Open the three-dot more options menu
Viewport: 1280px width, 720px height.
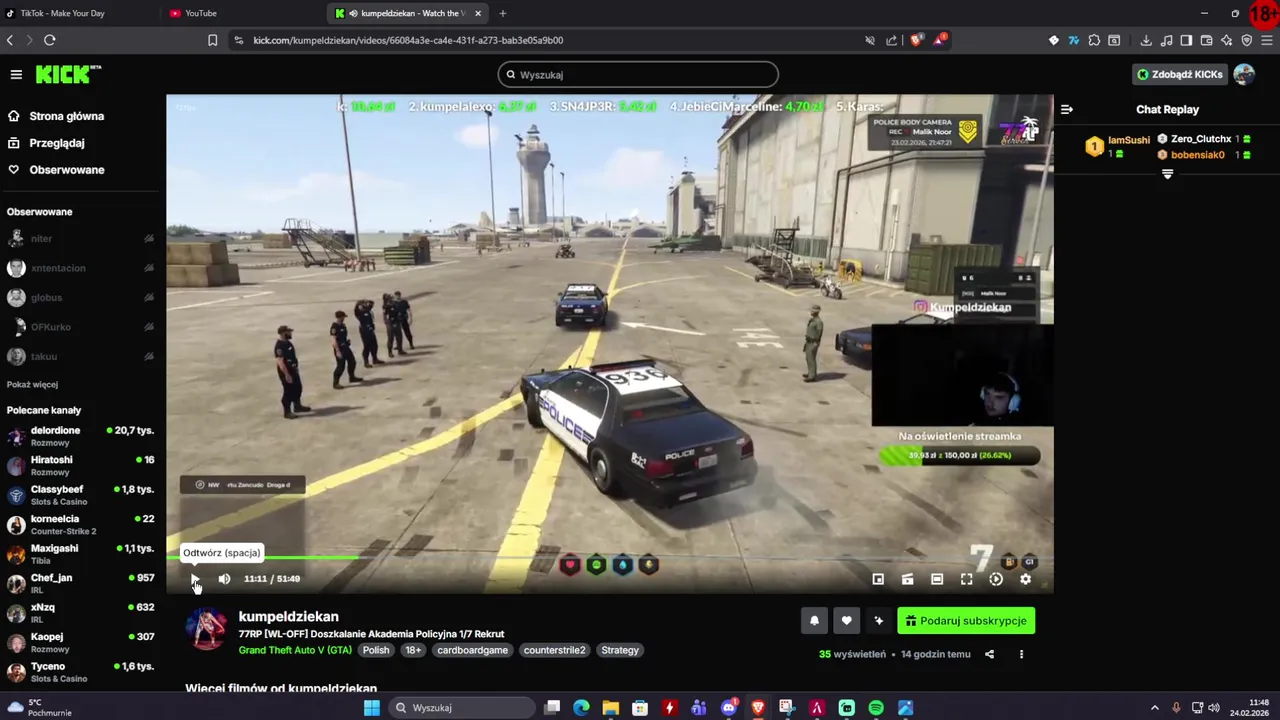(x=1021, y=654)
